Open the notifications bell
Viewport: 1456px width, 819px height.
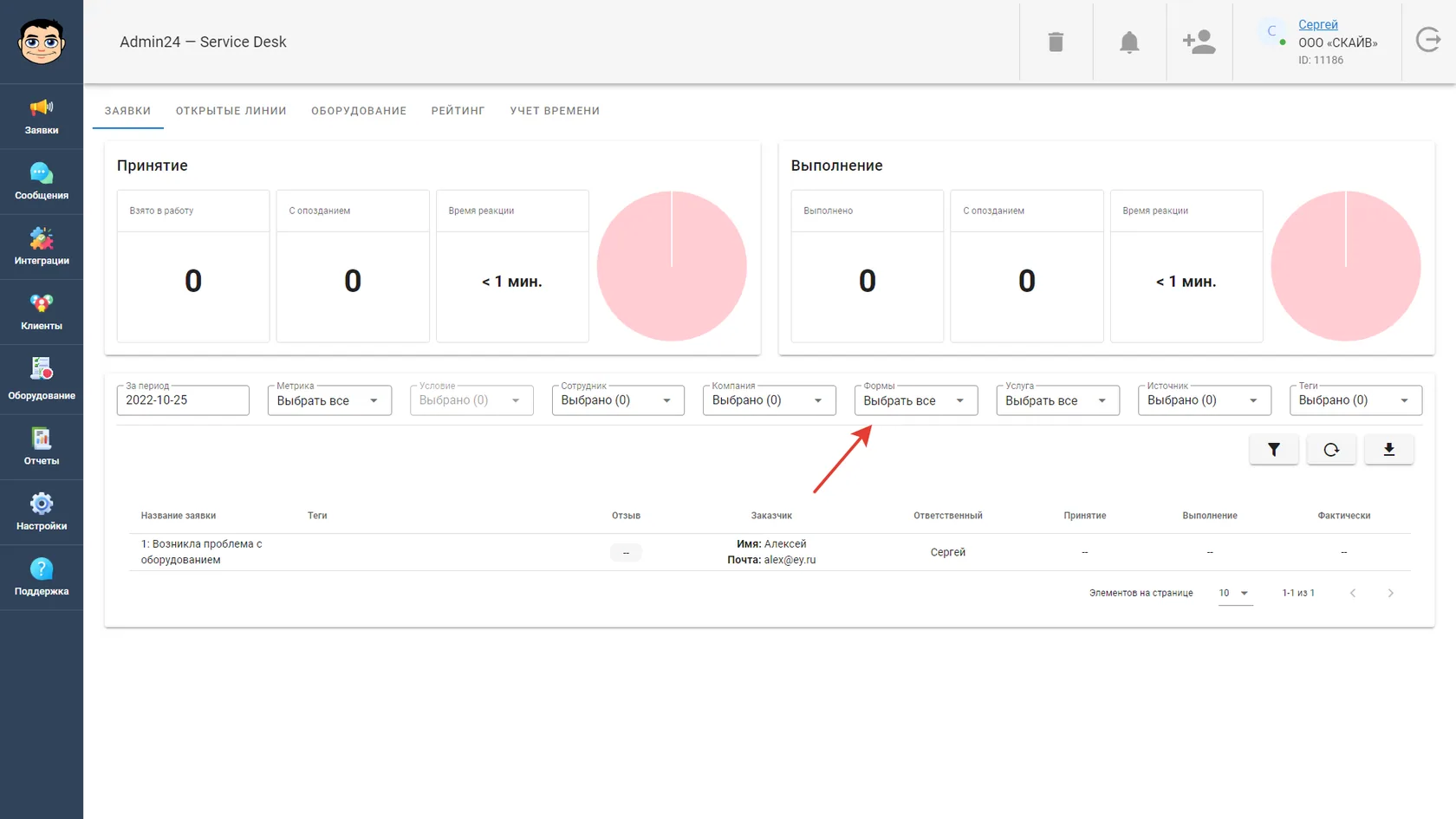(x=1128, y=42)
